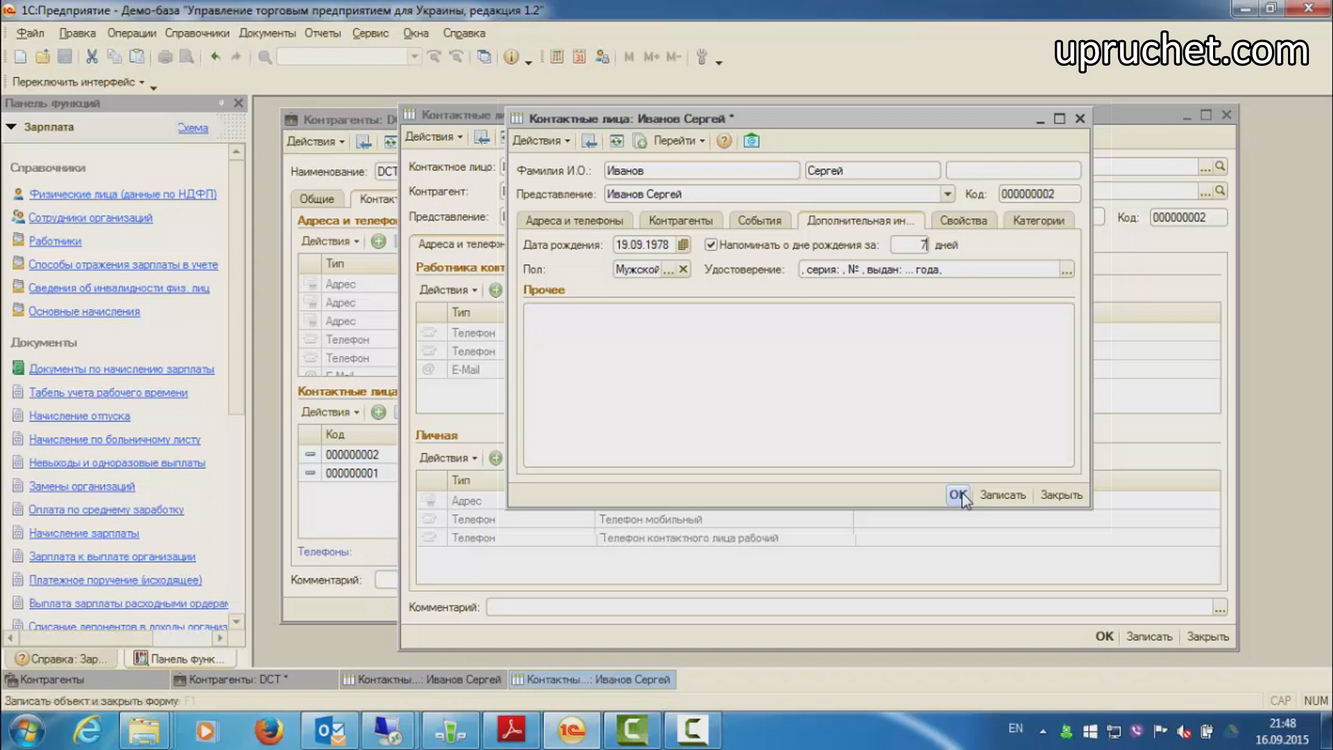The width and height of the screenshot is (1333, 750).
Task: Switch to Контрагенты tab
Action: point(681,220)
